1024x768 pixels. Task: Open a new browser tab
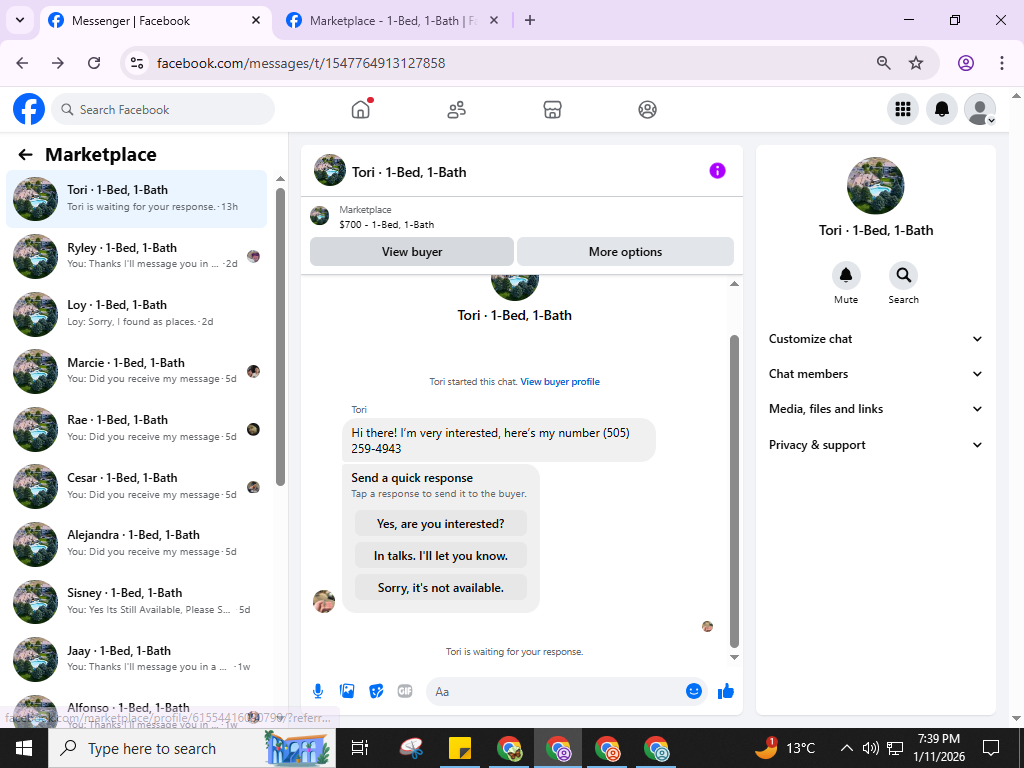pos(530,20)
